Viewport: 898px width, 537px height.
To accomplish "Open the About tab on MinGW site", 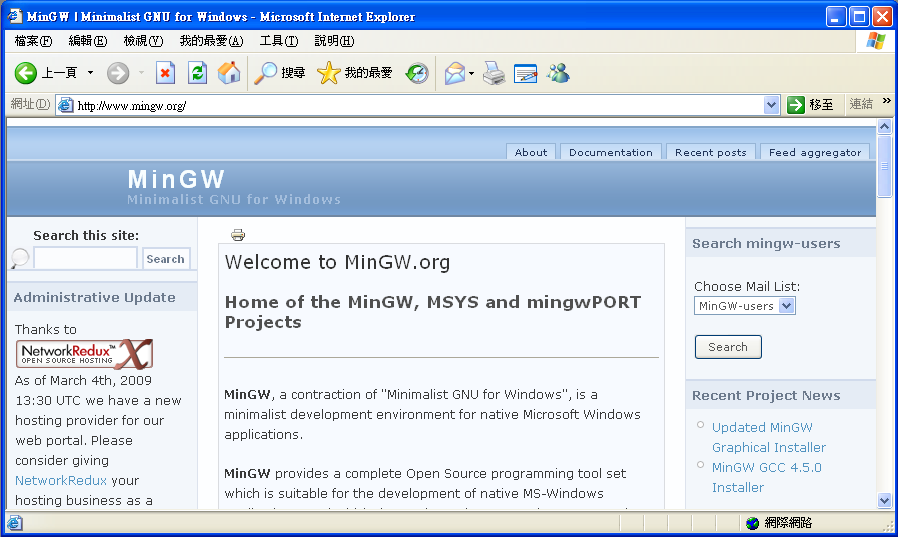I will coord(531,152).
